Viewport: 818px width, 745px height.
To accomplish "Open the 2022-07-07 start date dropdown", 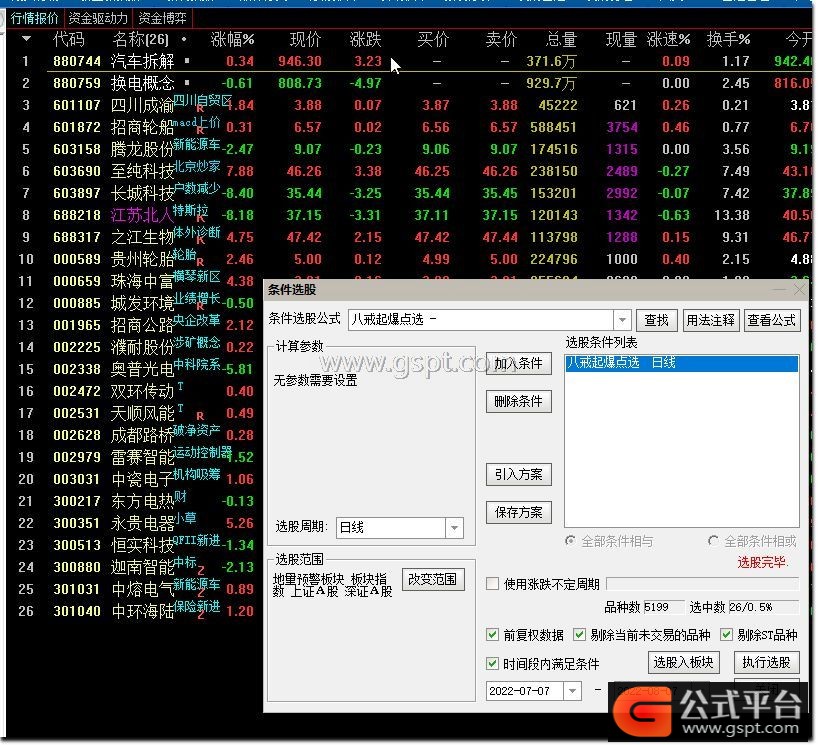I will 572,691.
